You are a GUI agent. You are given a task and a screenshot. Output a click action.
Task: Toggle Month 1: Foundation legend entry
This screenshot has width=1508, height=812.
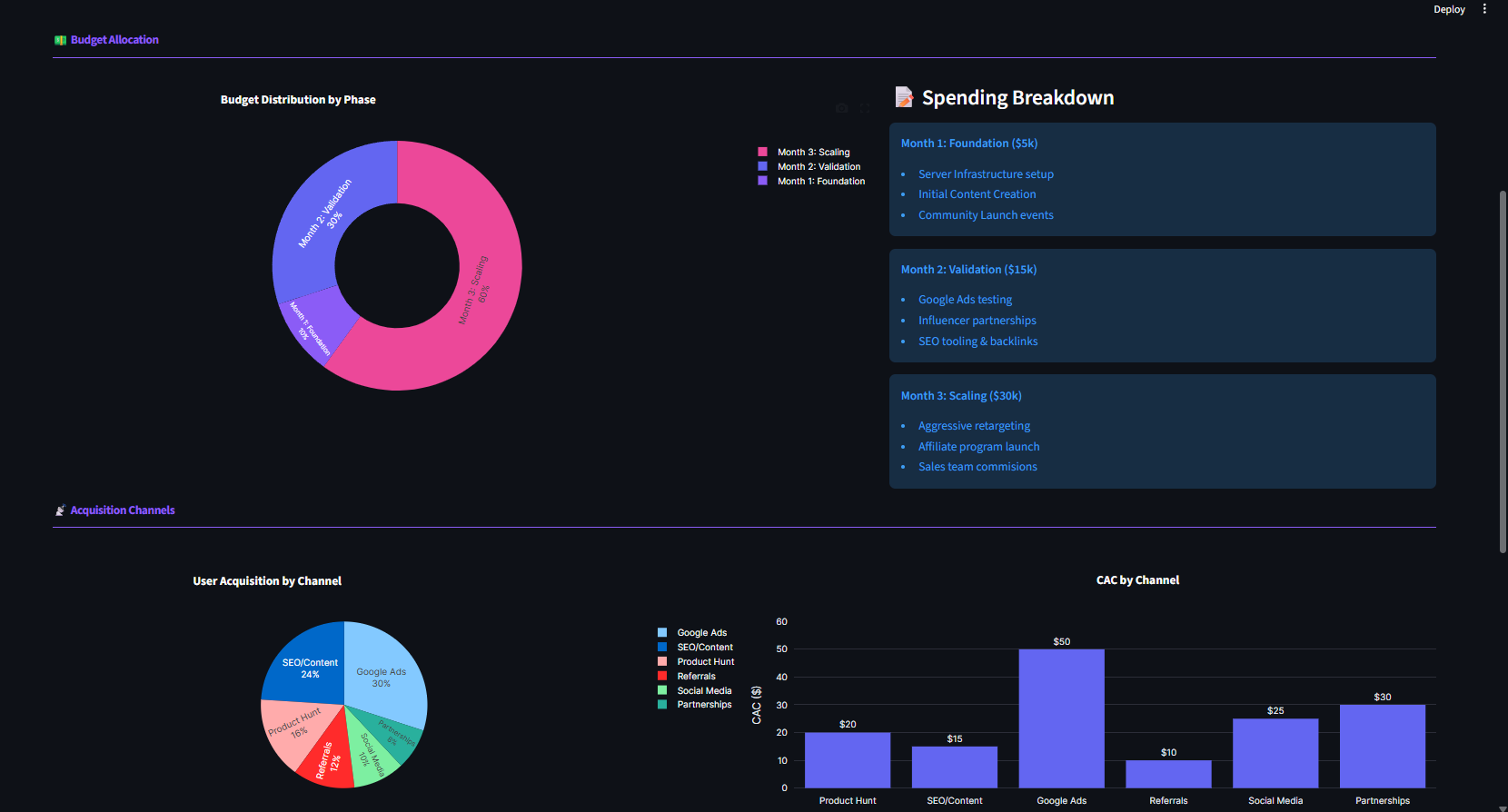[820, 182]
